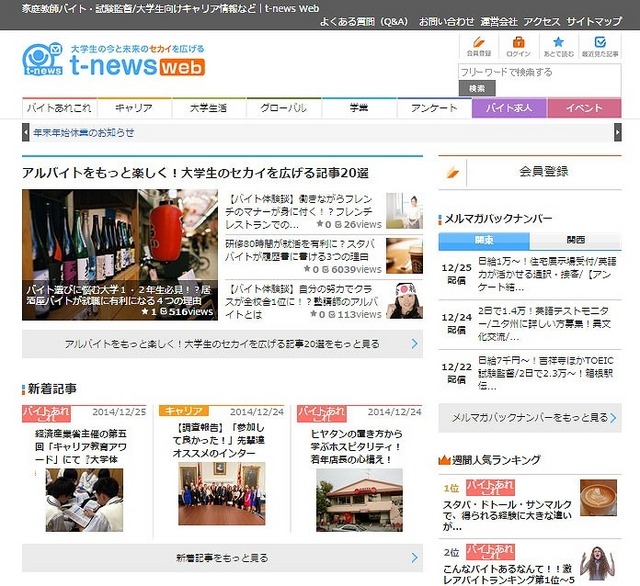This screenshot has width=640, height=586.
Task: Open 12/22 配信 mail magazine entry
Action: (x=530, y=373)
